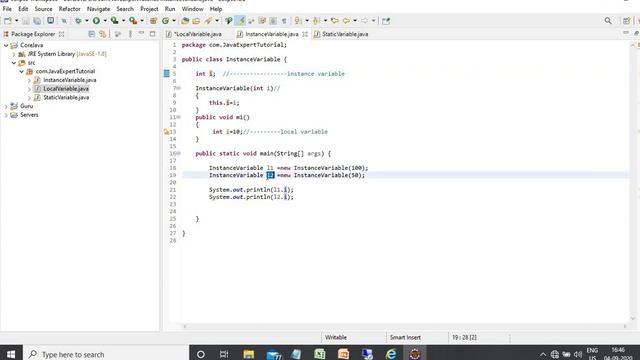Toggle Link with Editor in Package Explorer

tap(102, 34)
